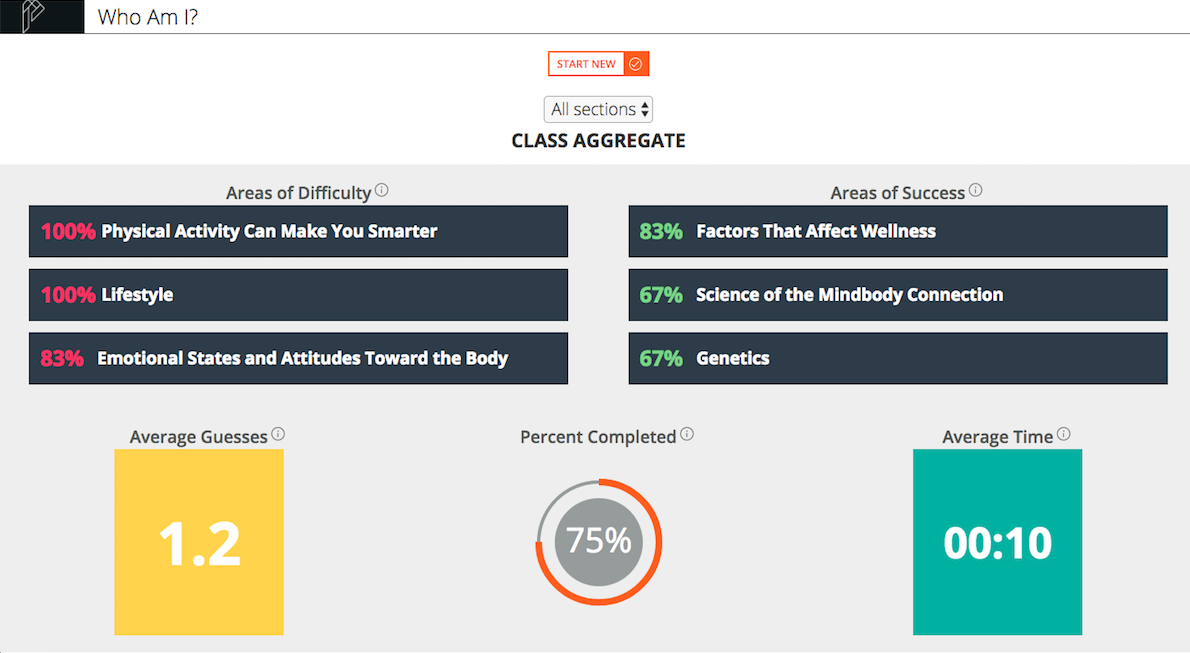Show info for Percent Completed
The height and width of the screenshot is (653, 1190).
[687, 434]
